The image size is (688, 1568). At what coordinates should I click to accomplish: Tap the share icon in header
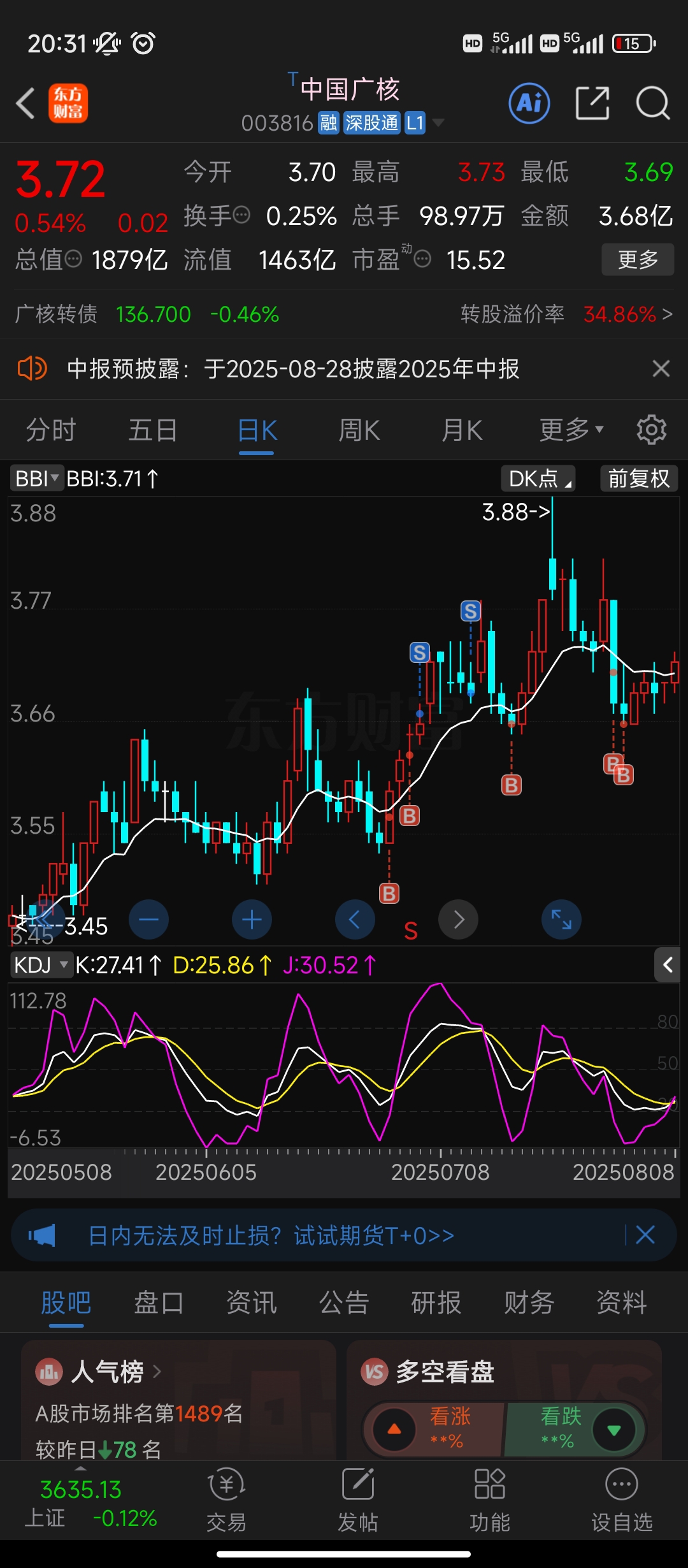[x=592, y=103]
